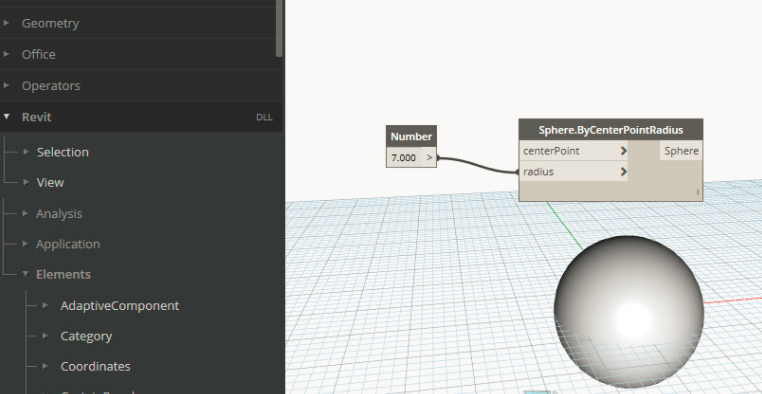Expand the Coordinates item arrow

[x=45, y=366]
